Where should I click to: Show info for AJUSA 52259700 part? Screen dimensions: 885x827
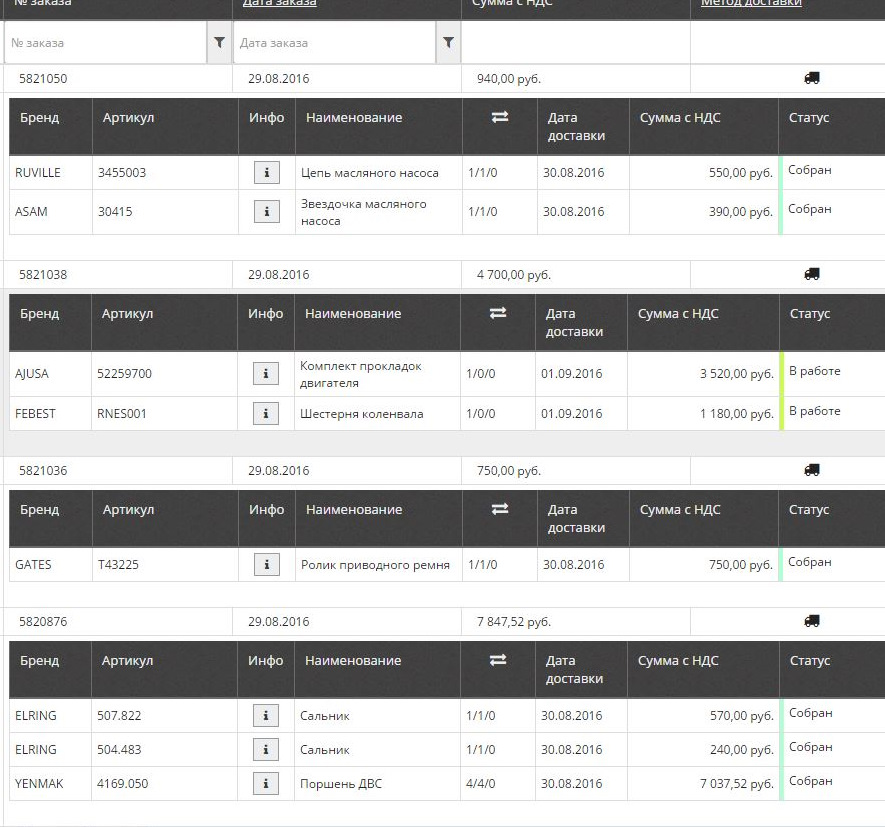pos(266,373)
